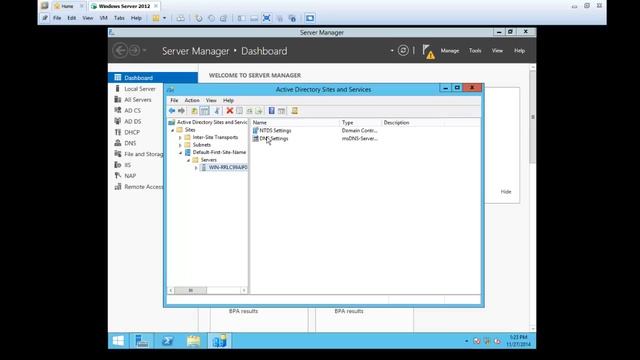Open the Windows Start button
Image resolution: width=640 pixels, height=360 pixels.
point(118,341)
